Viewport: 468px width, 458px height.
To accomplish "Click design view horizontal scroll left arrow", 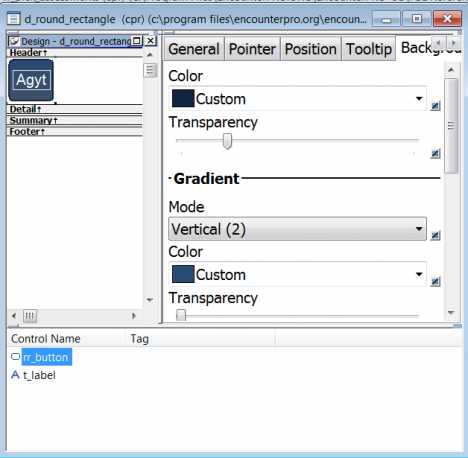I will pyautogui.click(x=14, y=316).
